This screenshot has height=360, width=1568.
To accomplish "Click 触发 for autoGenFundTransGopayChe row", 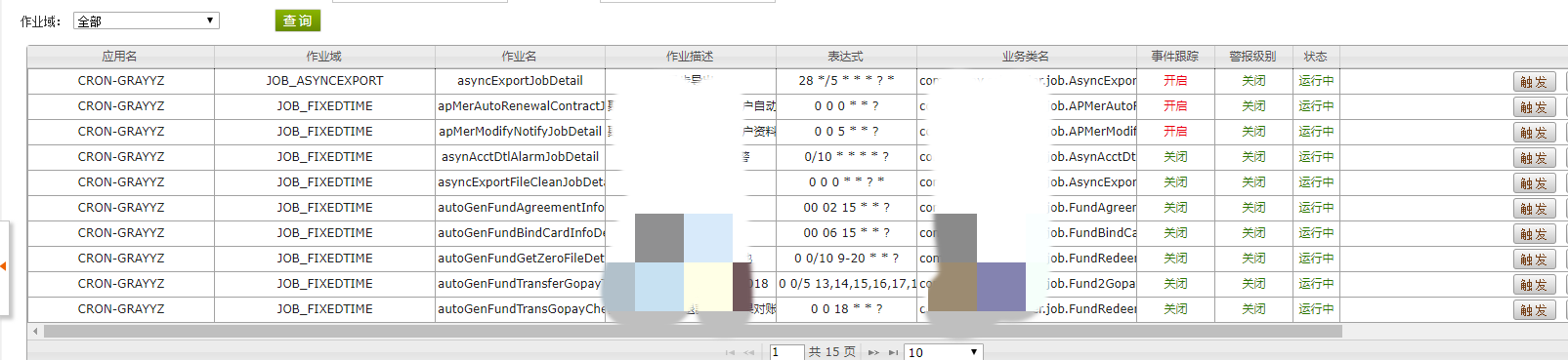I will click(x=1534, y=310).
